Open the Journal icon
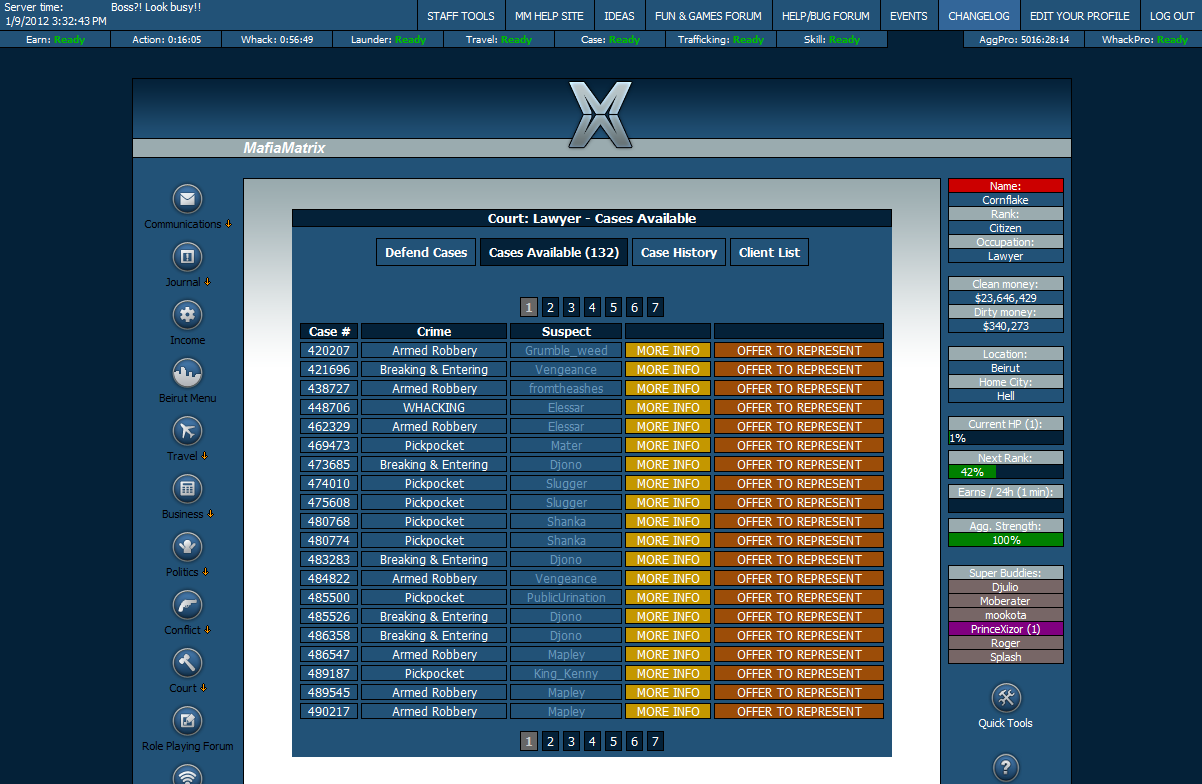The image size is (1202, 784). tap(187, 257)
